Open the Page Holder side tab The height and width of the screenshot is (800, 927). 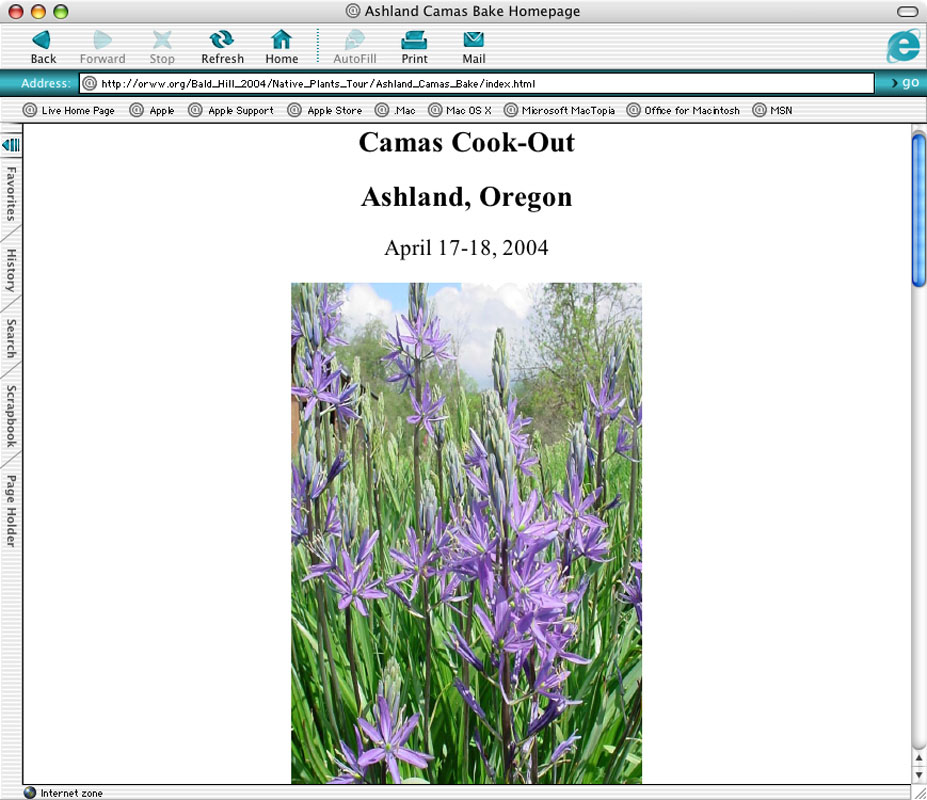tap(11, 510)
